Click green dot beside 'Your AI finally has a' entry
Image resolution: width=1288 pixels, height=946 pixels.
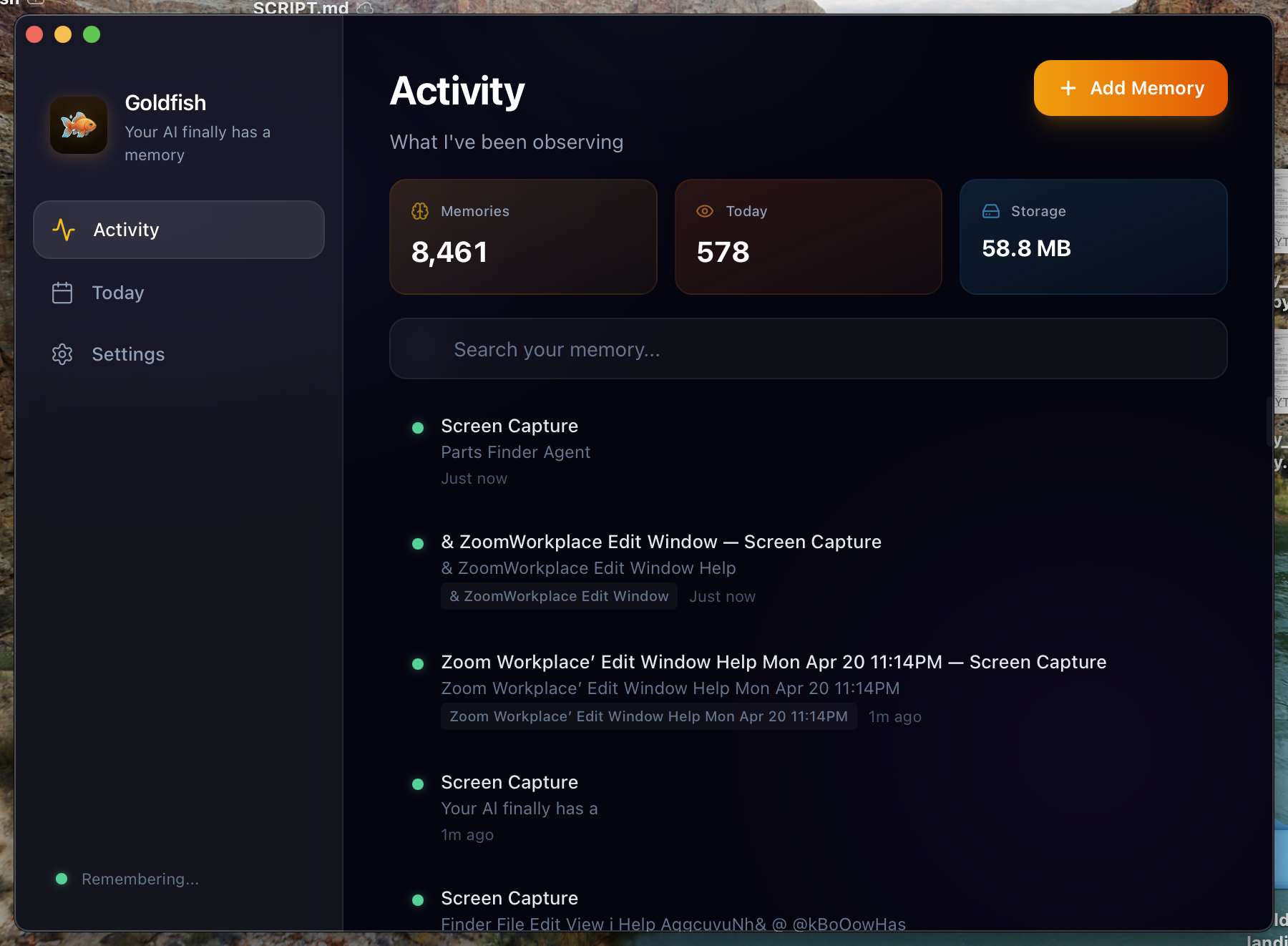pyautogui.click(x=418, y=784)
